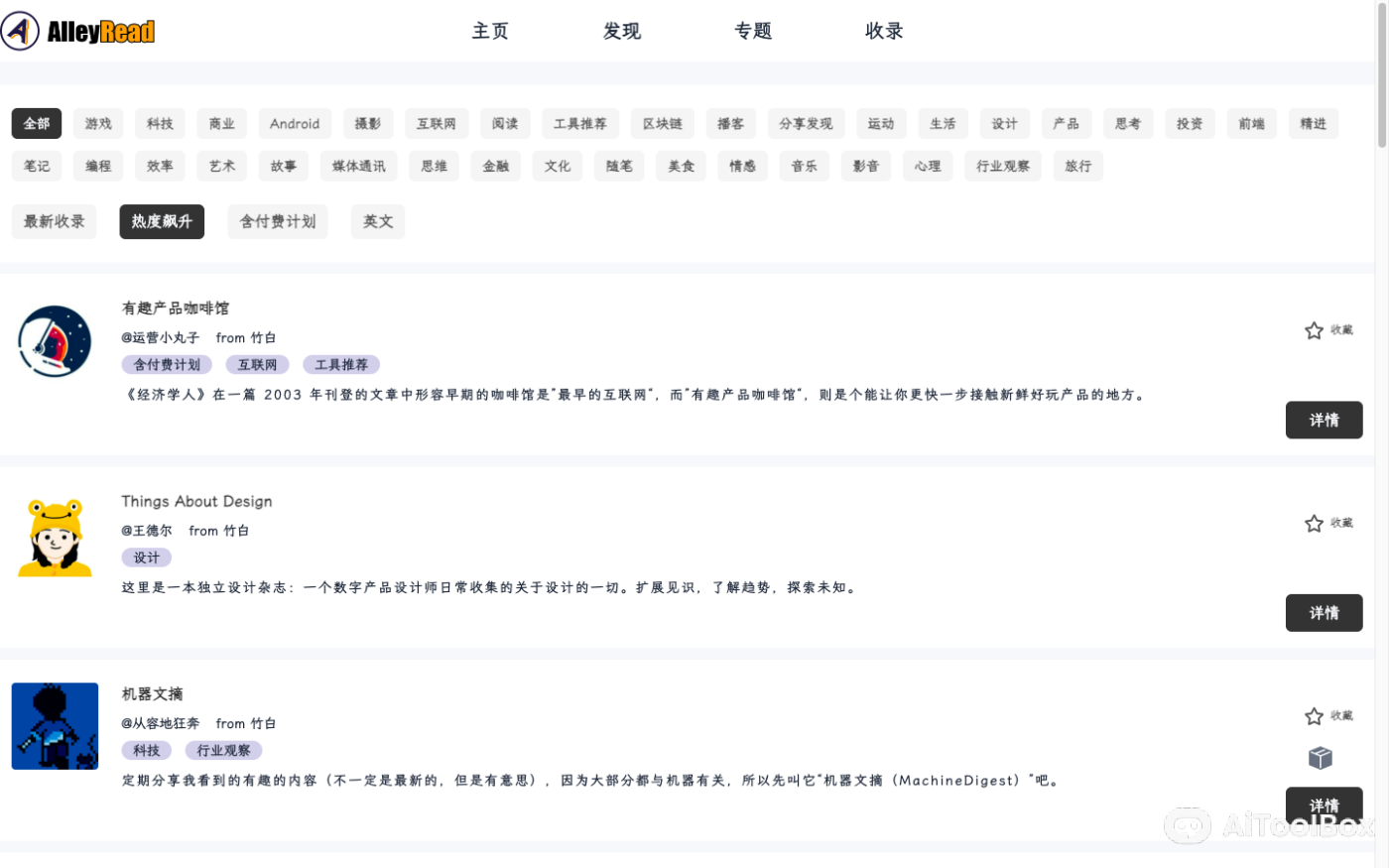Viewport: 1389px width, 868px height.
Task: Click the AiToolBox chat bubble icon
Action: point(1188,826)
